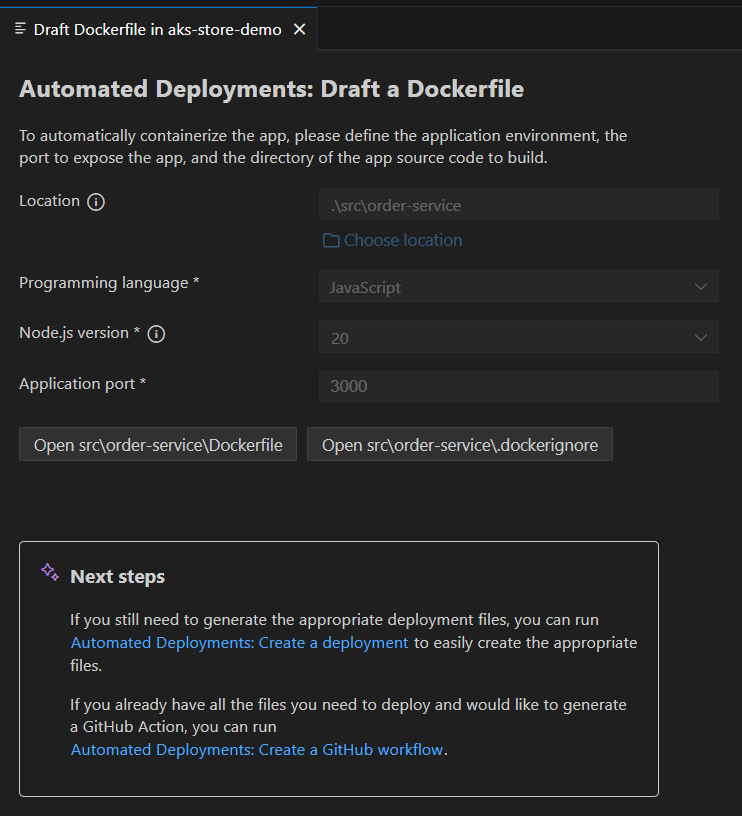Open src\order-service\.dockerignore button

(460, 444)
